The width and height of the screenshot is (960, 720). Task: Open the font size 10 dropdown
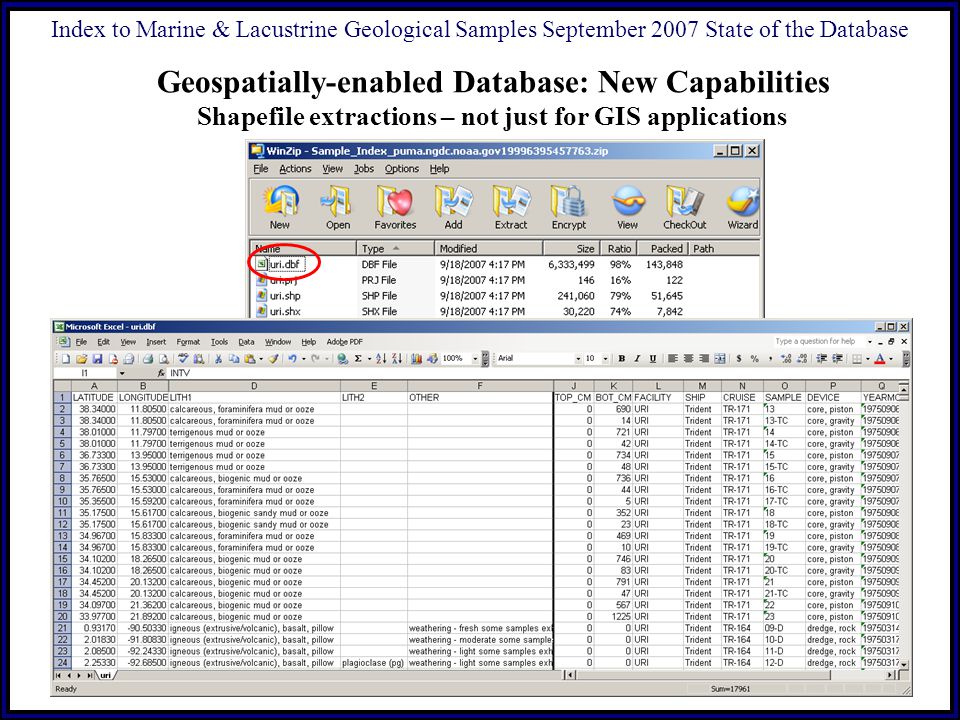click(x=605, y=358)
